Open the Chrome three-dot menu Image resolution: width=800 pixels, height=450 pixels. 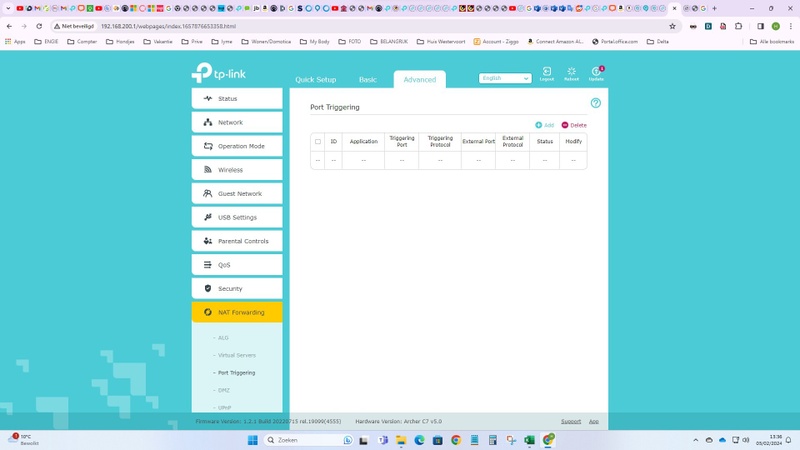click(790, 26)
